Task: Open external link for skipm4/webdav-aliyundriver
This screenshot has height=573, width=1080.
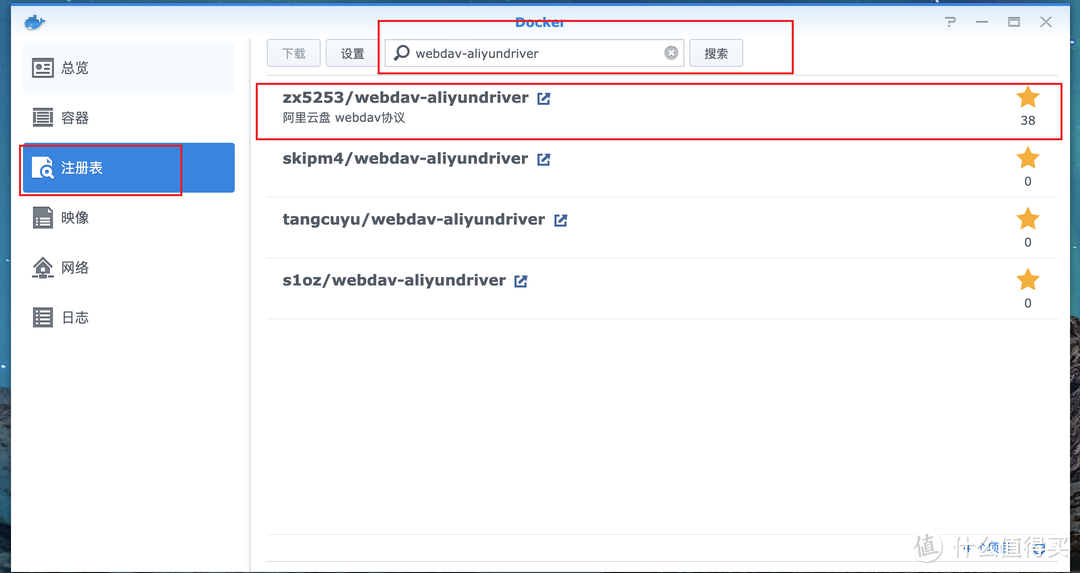Action: [x=543, y=159]
